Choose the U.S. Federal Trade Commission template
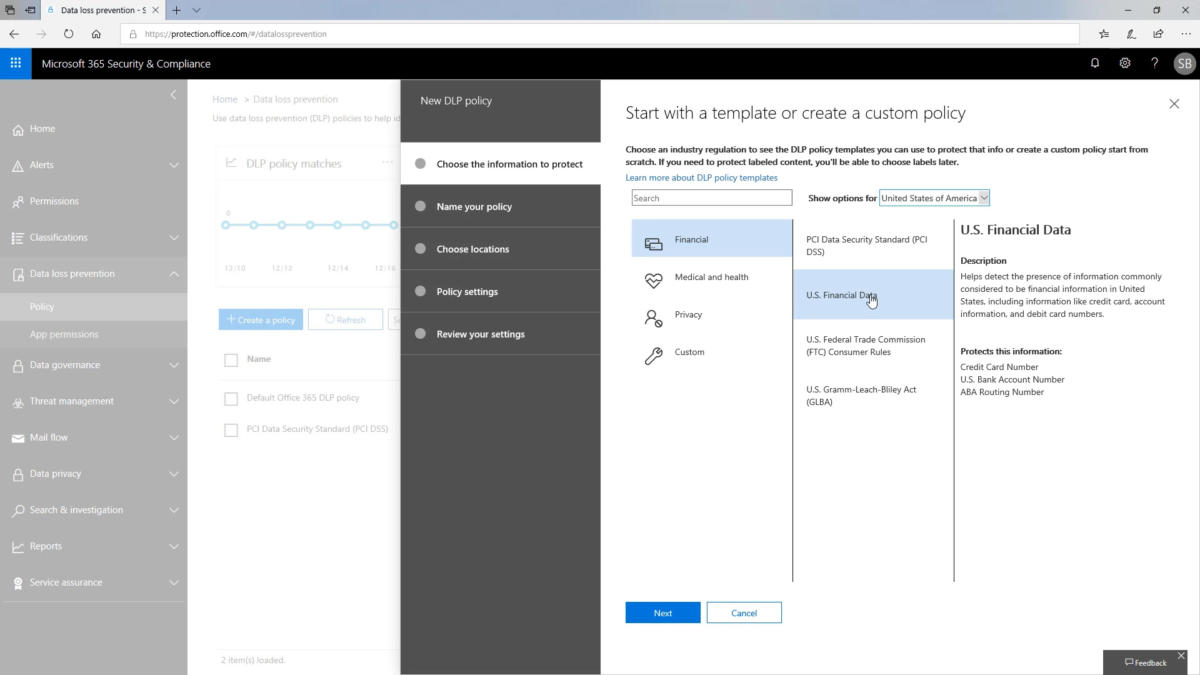 tap(873, 345)
